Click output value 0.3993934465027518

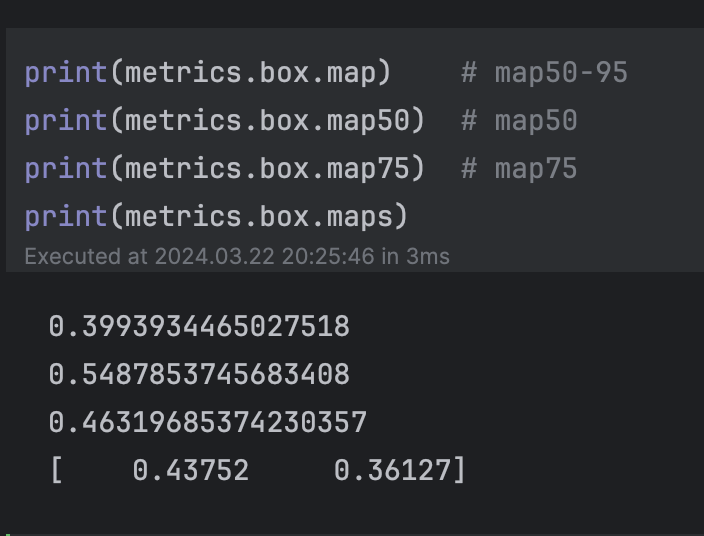point(199,326)
